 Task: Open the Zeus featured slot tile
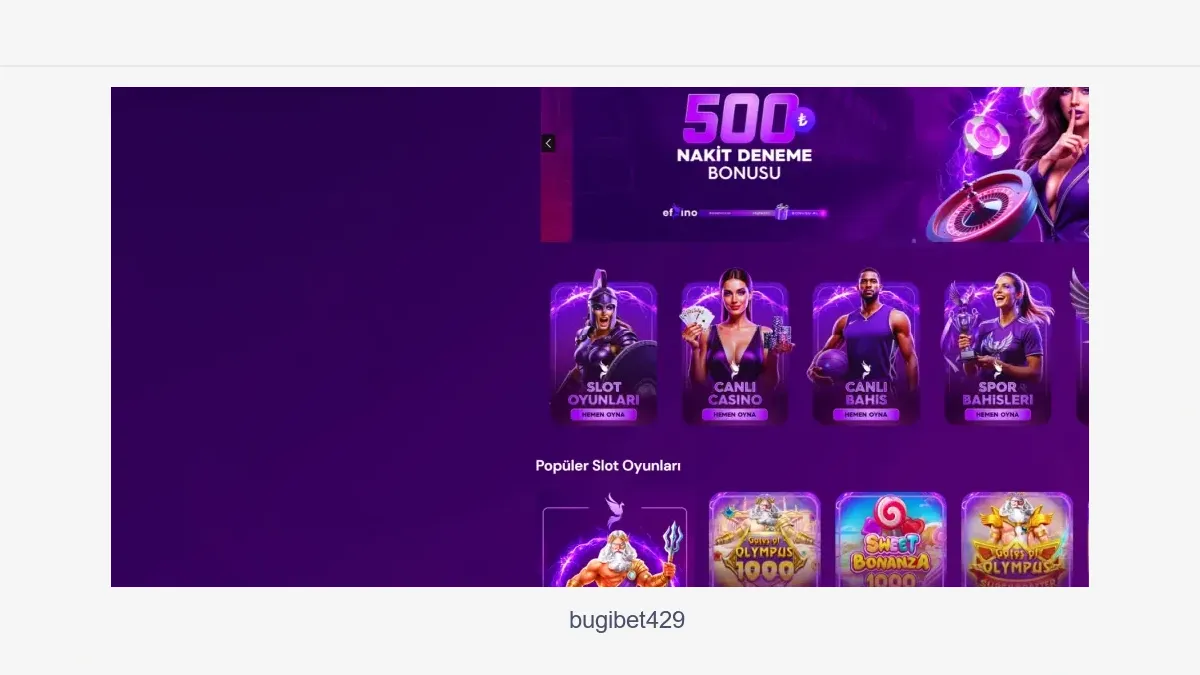click(615, 540)
